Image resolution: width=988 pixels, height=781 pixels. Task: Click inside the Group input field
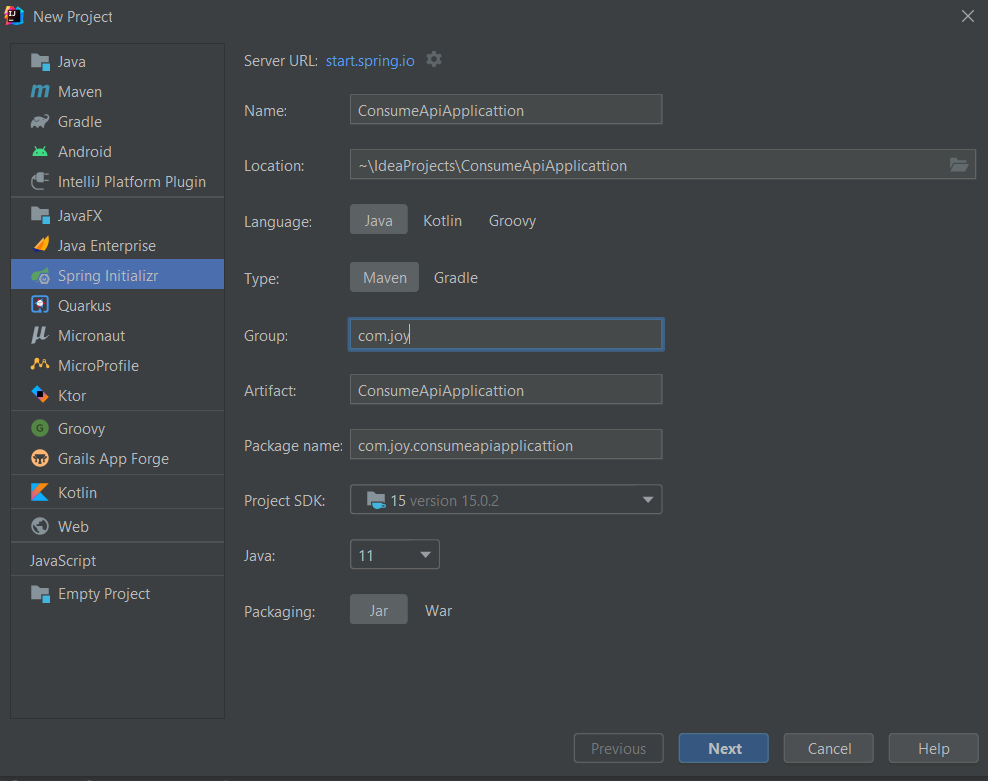(x=505, y=334)
